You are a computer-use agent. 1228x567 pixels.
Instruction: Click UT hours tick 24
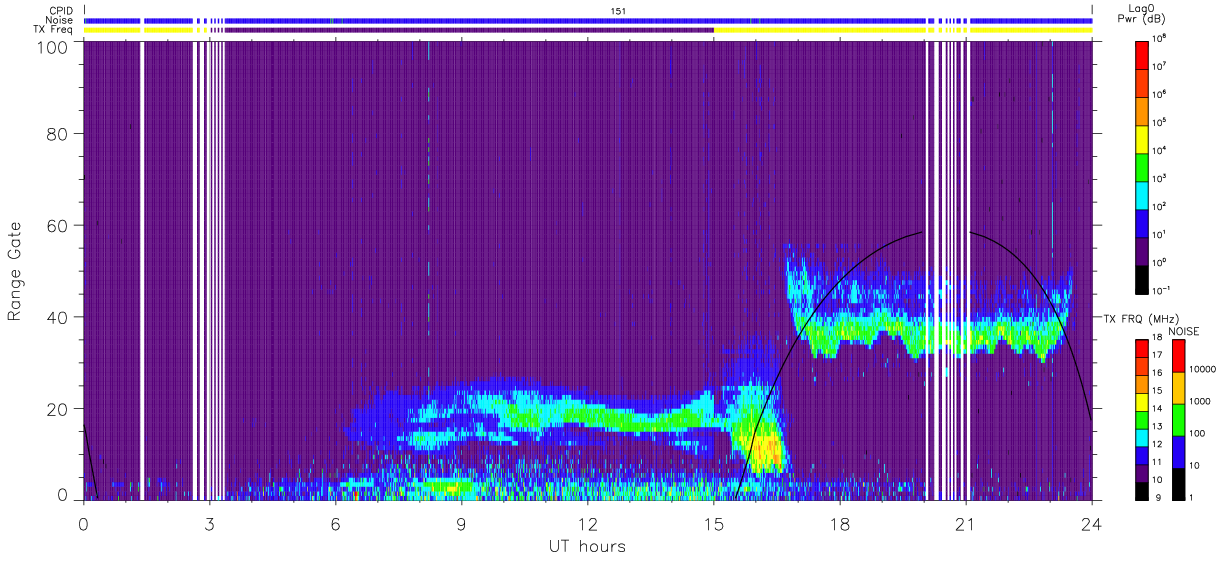coord(1092,522)
